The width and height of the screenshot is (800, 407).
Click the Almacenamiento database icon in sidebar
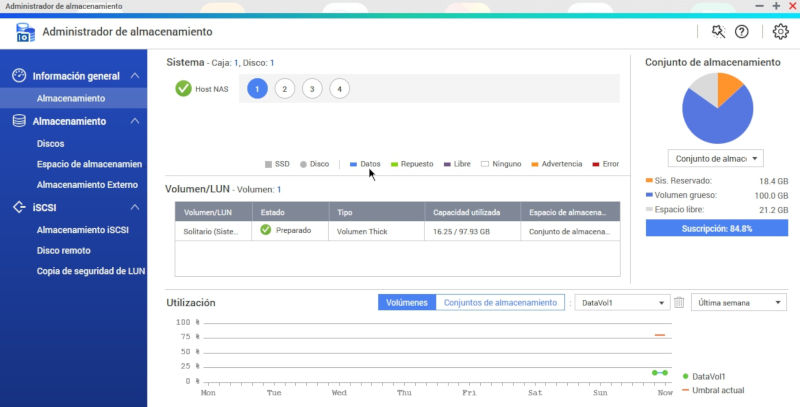19,121
